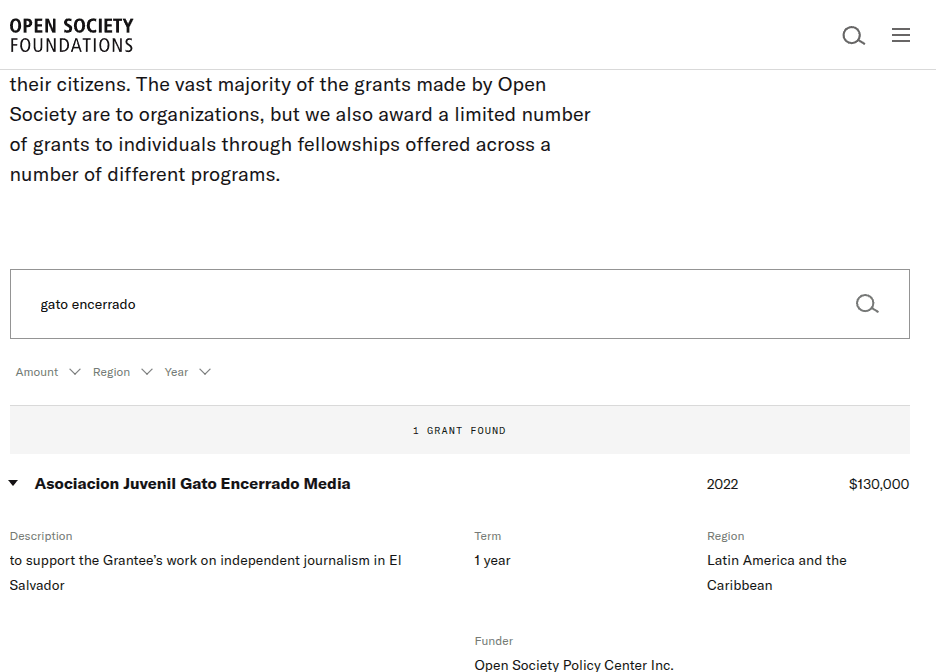
Task: Click the Funder field label
Action: (493, 641)
